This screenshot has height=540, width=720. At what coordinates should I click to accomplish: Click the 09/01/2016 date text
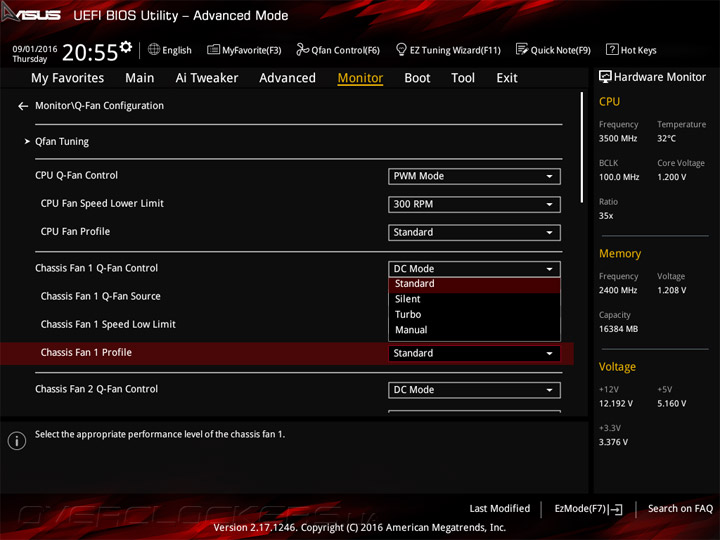point(35,49)
